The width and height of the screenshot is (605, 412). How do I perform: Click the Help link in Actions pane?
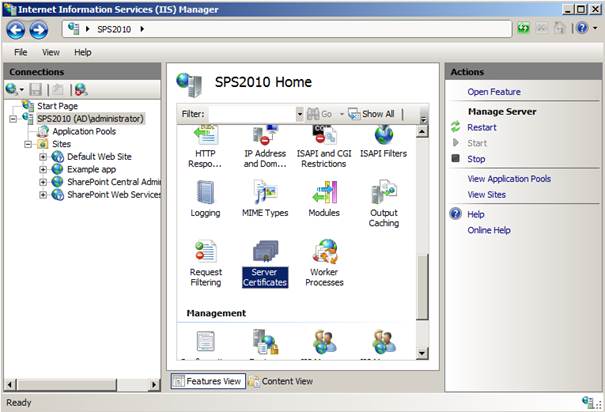coord(476,214)
